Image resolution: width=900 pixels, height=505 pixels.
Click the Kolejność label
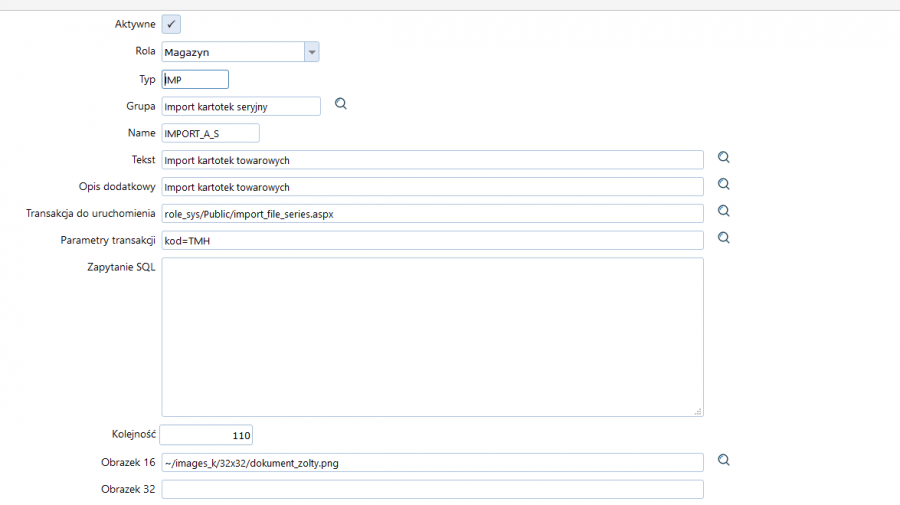pos(134,434)
